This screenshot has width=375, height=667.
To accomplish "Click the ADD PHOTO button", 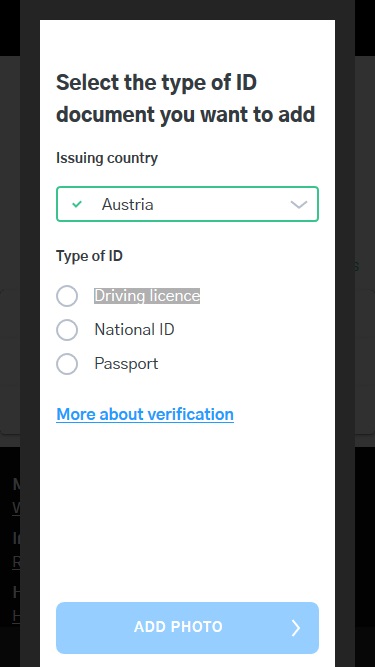I will 188,627.
